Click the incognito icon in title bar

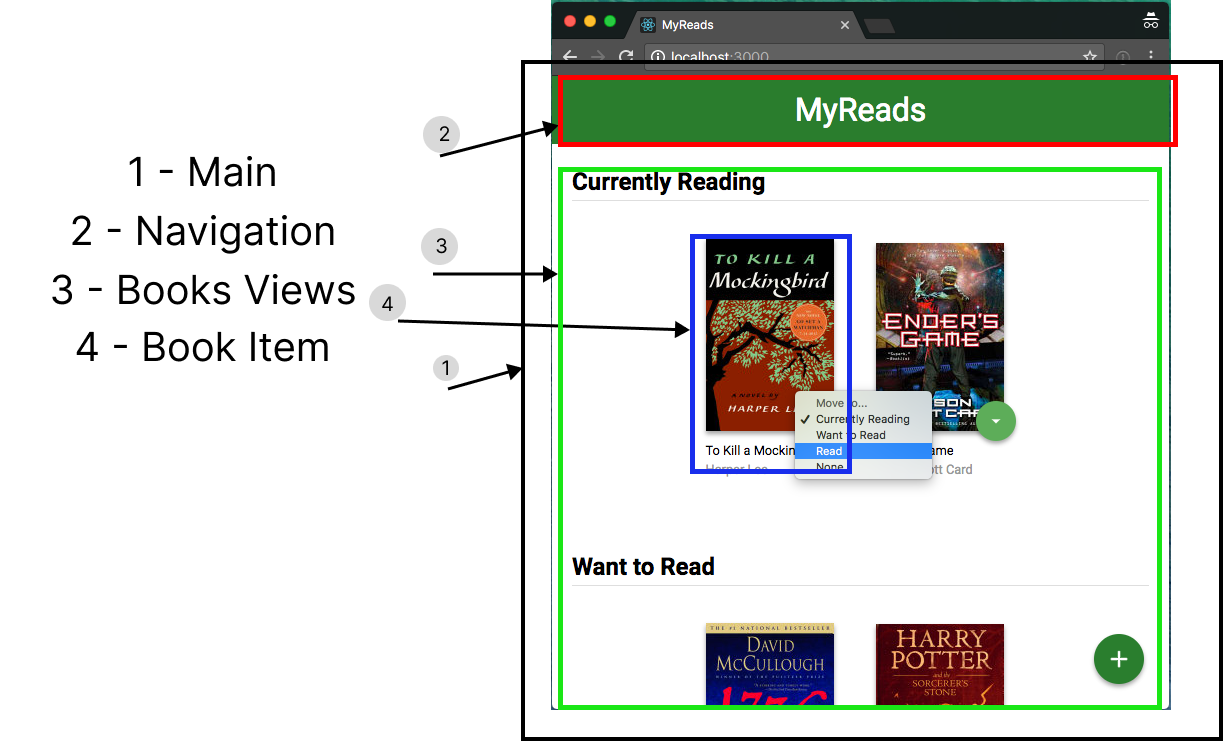pyautogui.click(x=1151, y=20)
